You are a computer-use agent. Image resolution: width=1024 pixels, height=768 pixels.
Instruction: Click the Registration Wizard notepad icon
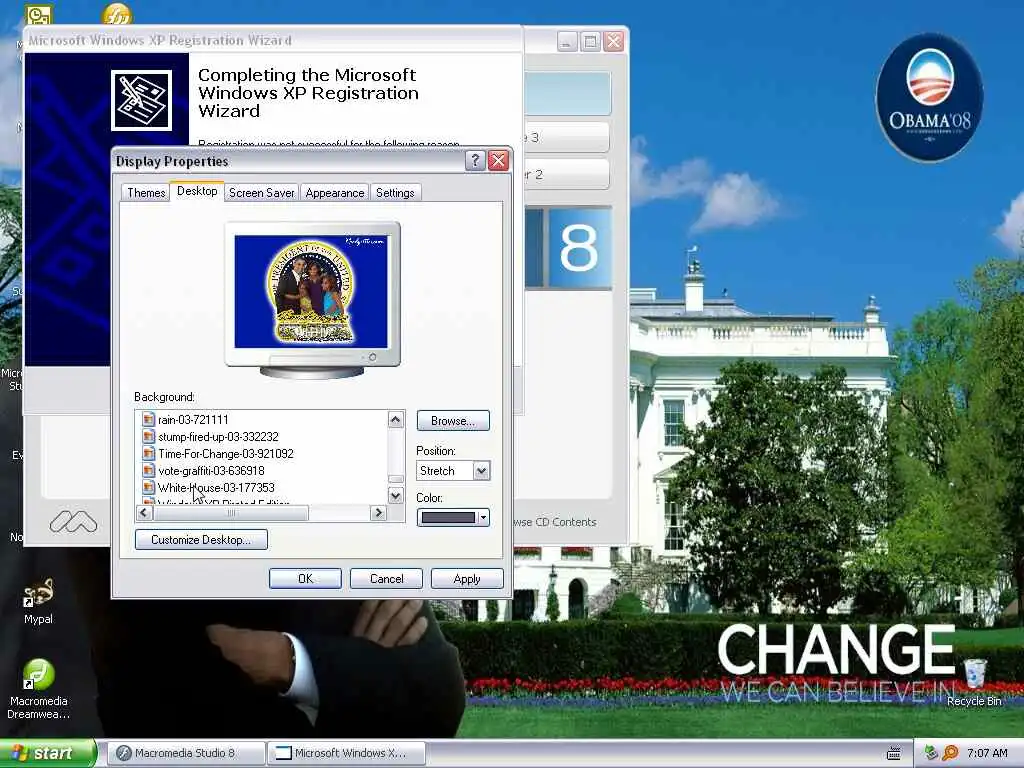pos(141,101)
